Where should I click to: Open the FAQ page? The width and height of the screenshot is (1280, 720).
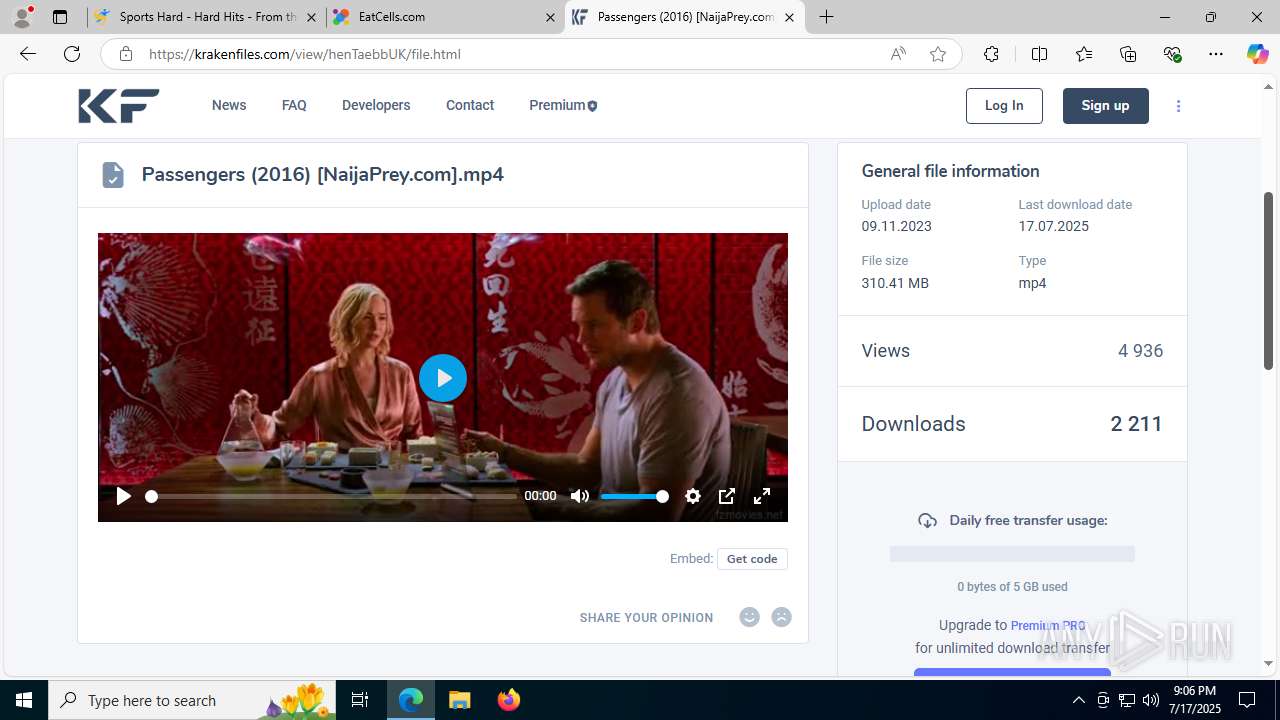294,105
